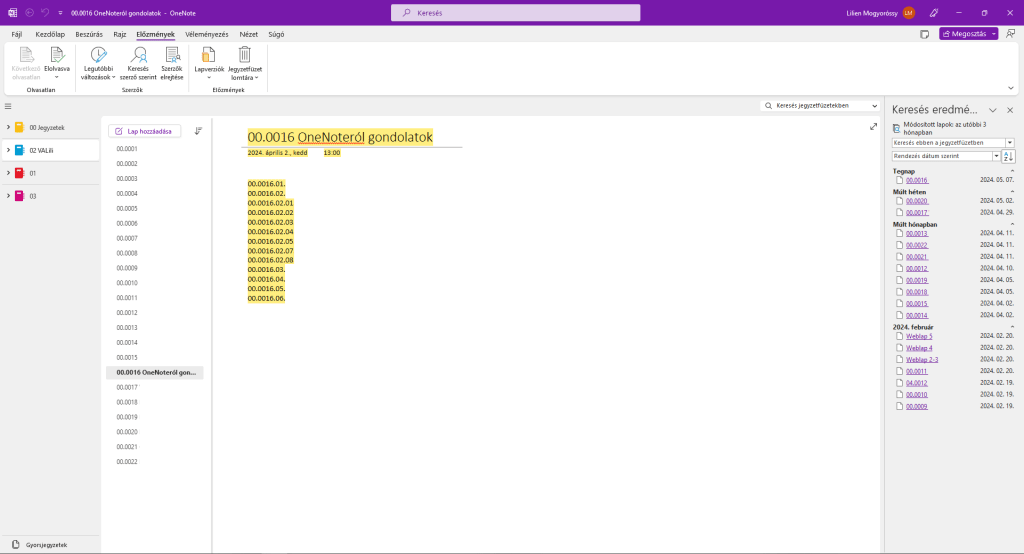The height and width of the screenshot is (554, 1024).
Task: Collapse the Tegnap results group
Action: (1012, 171)
